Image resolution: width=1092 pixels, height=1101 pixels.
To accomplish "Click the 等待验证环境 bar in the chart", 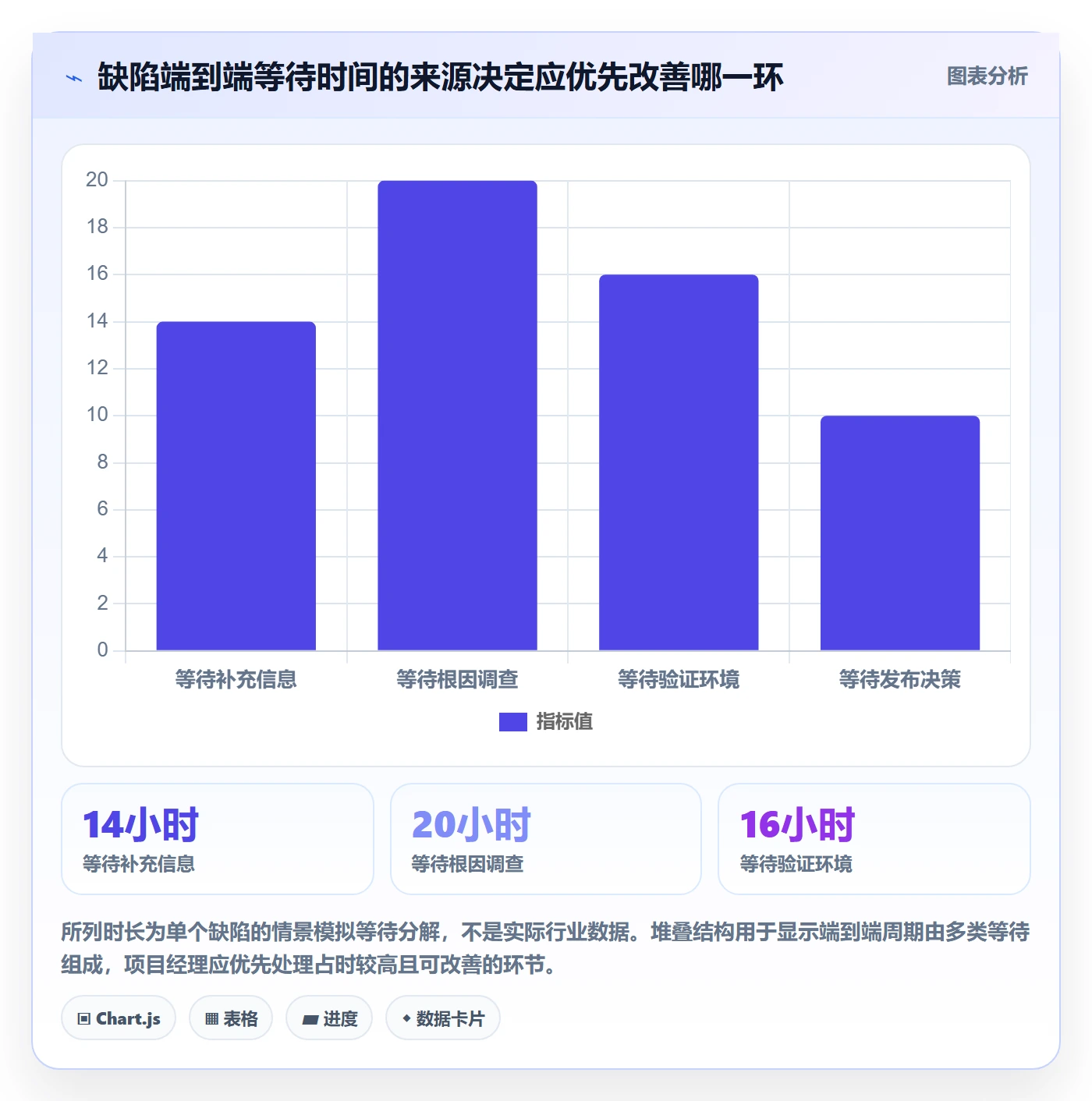I will [679, 462].
